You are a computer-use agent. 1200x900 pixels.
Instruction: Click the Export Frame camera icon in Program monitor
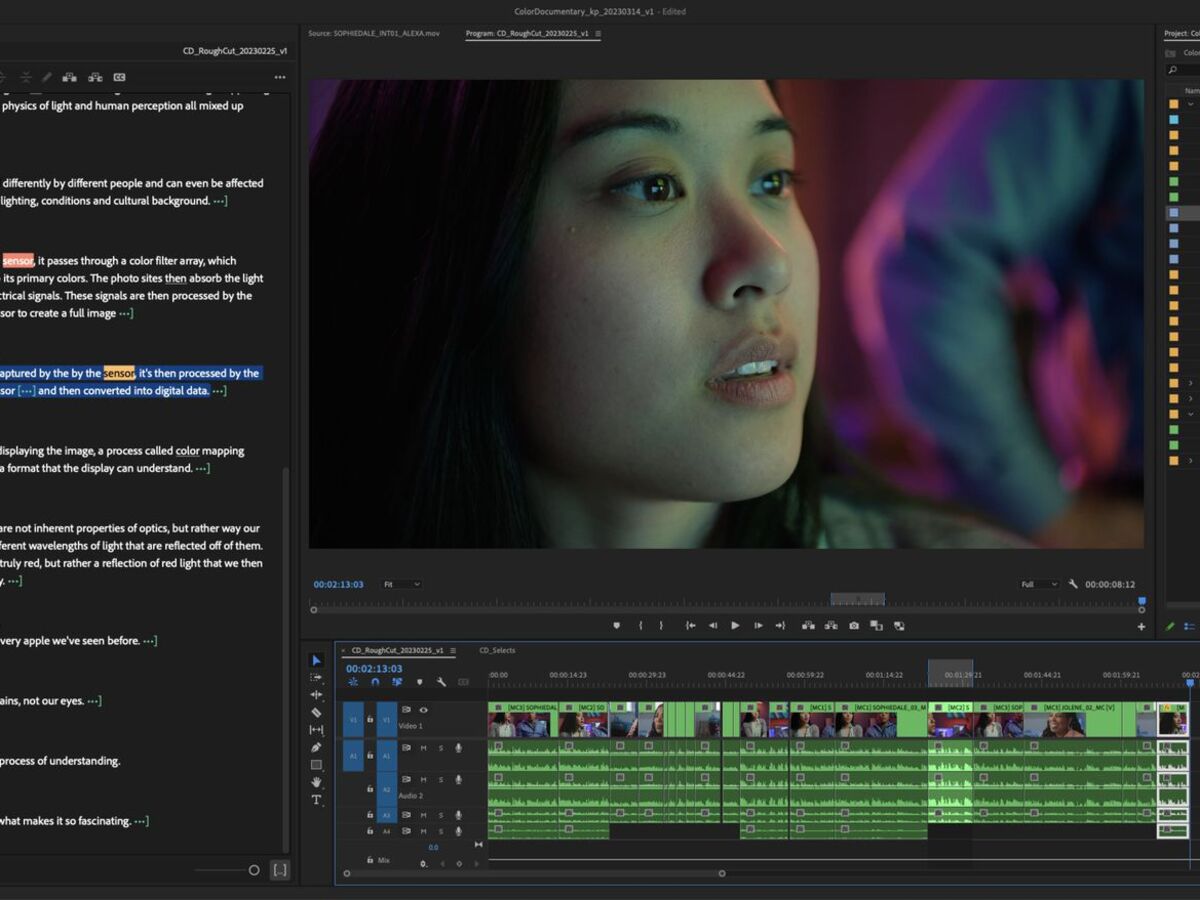pyautogui.click(x=853, y=625)
